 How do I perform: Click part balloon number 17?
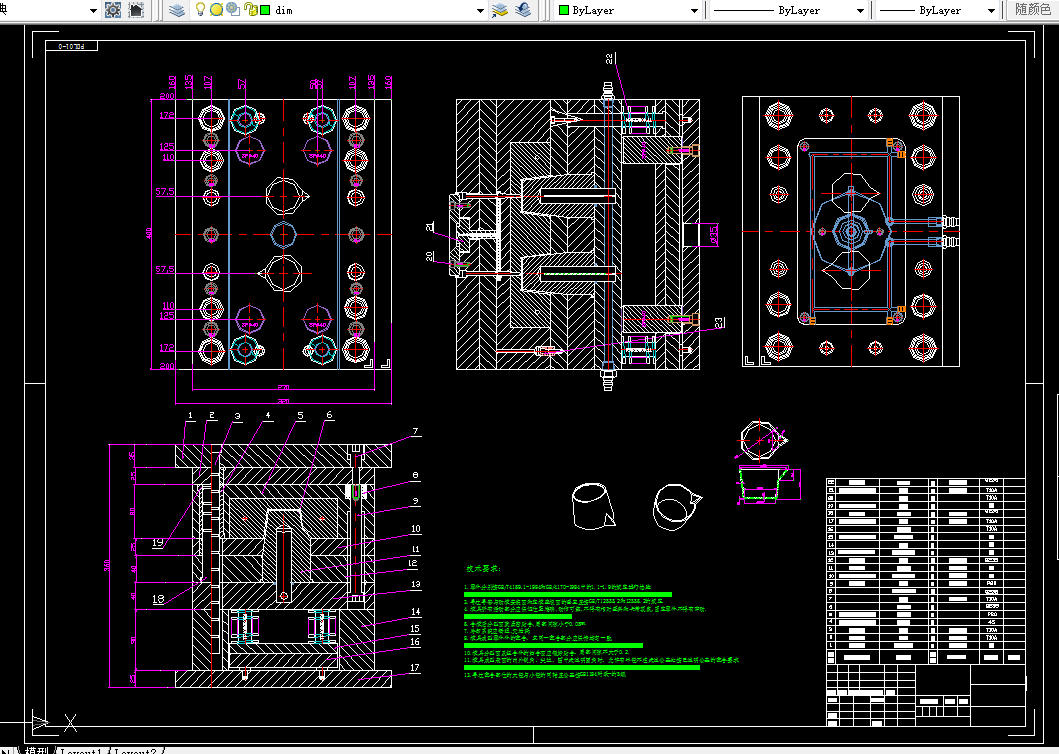point(415,668)
